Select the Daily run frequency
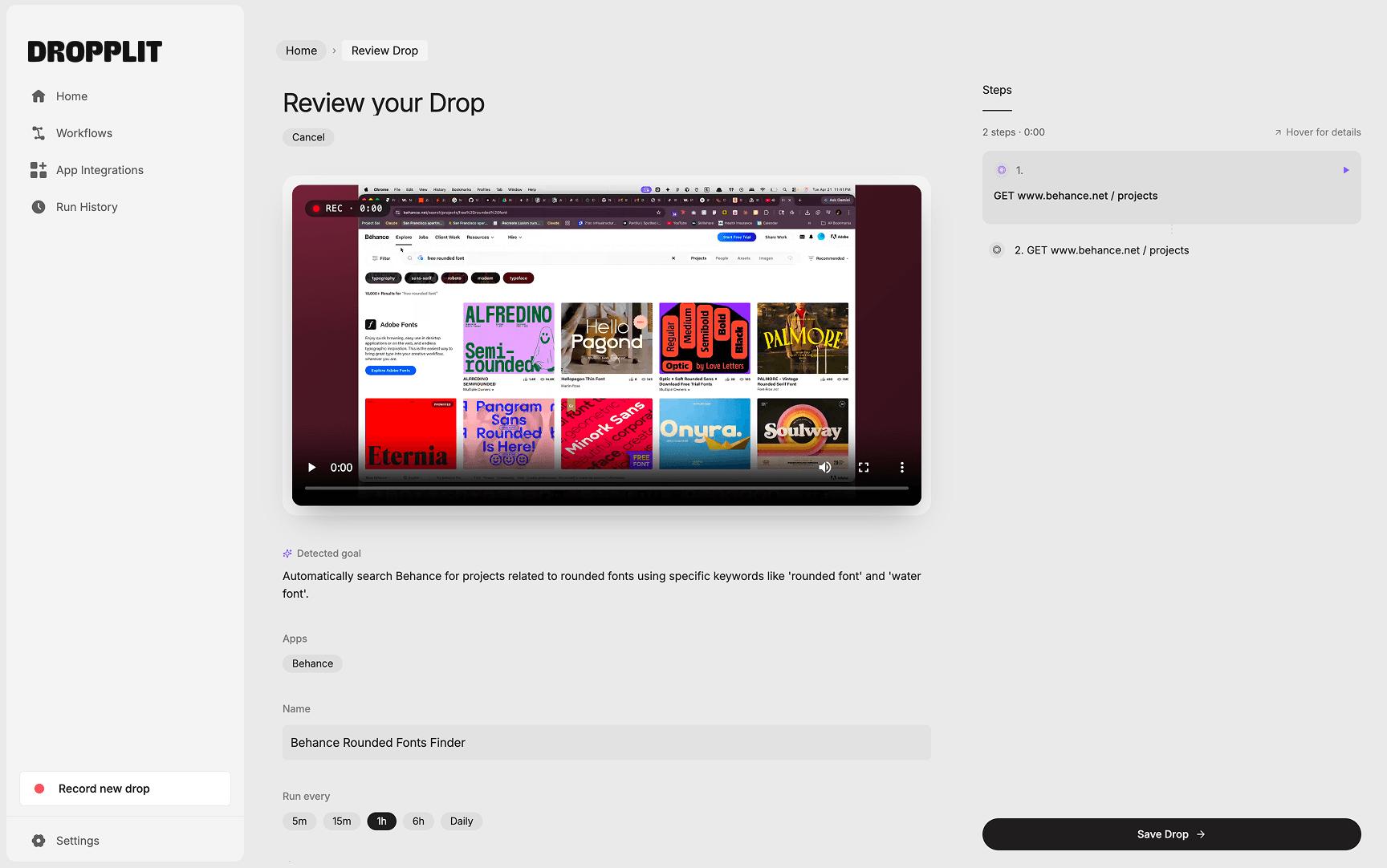The height and width of the screenshot is (868, 1387). [461, 821]
